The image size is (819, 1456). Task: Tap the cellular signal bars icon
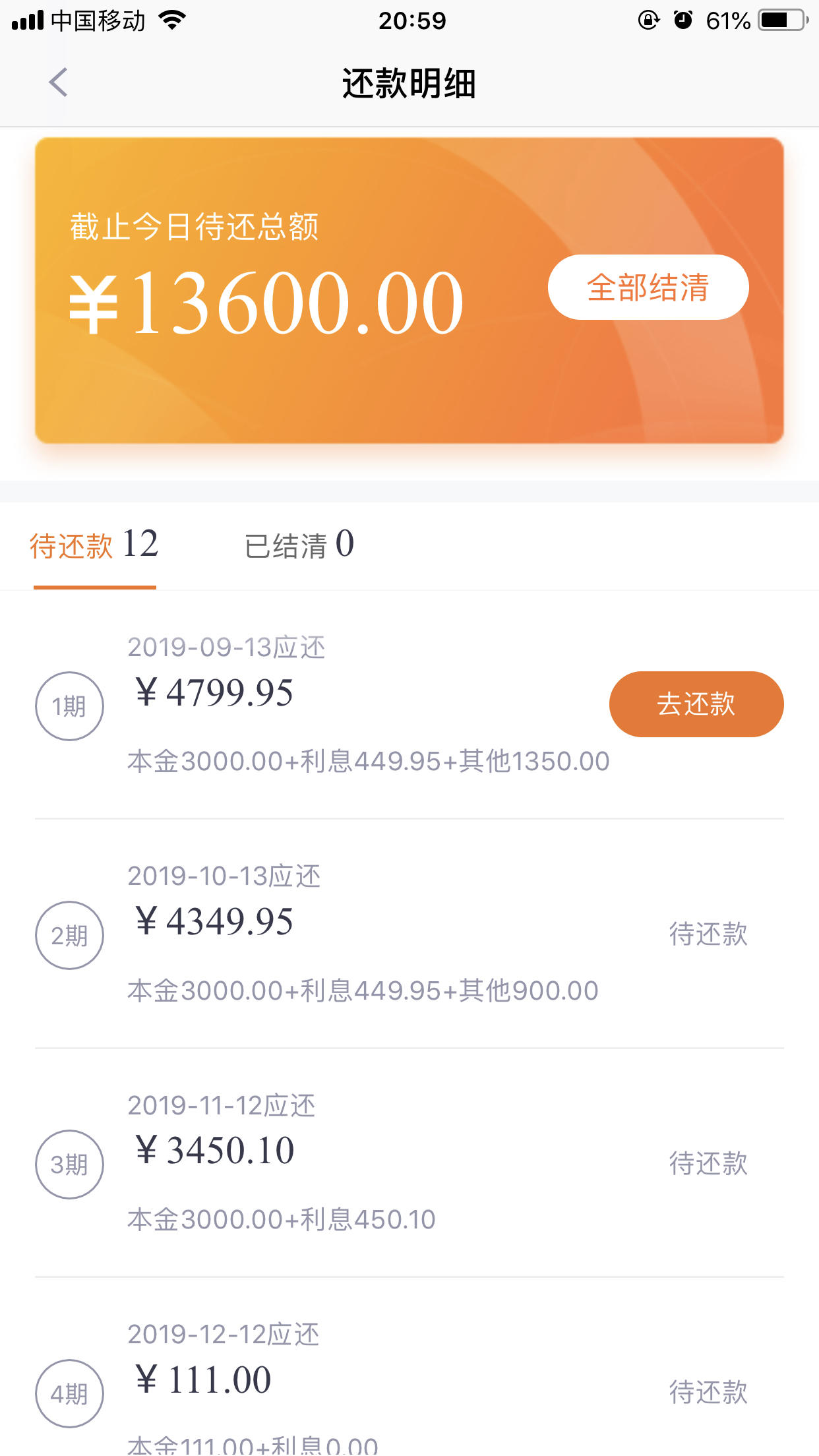pos(28,20)
